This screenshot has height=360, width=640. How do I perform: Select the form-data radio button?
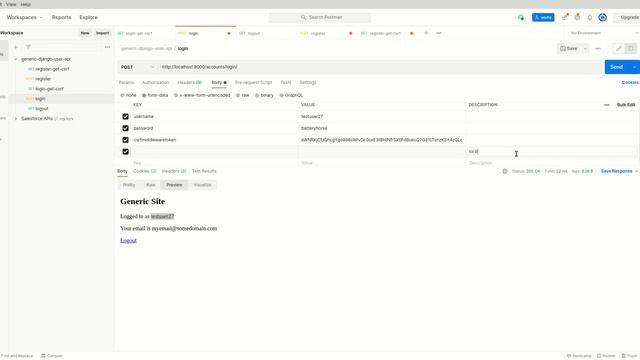144,96
